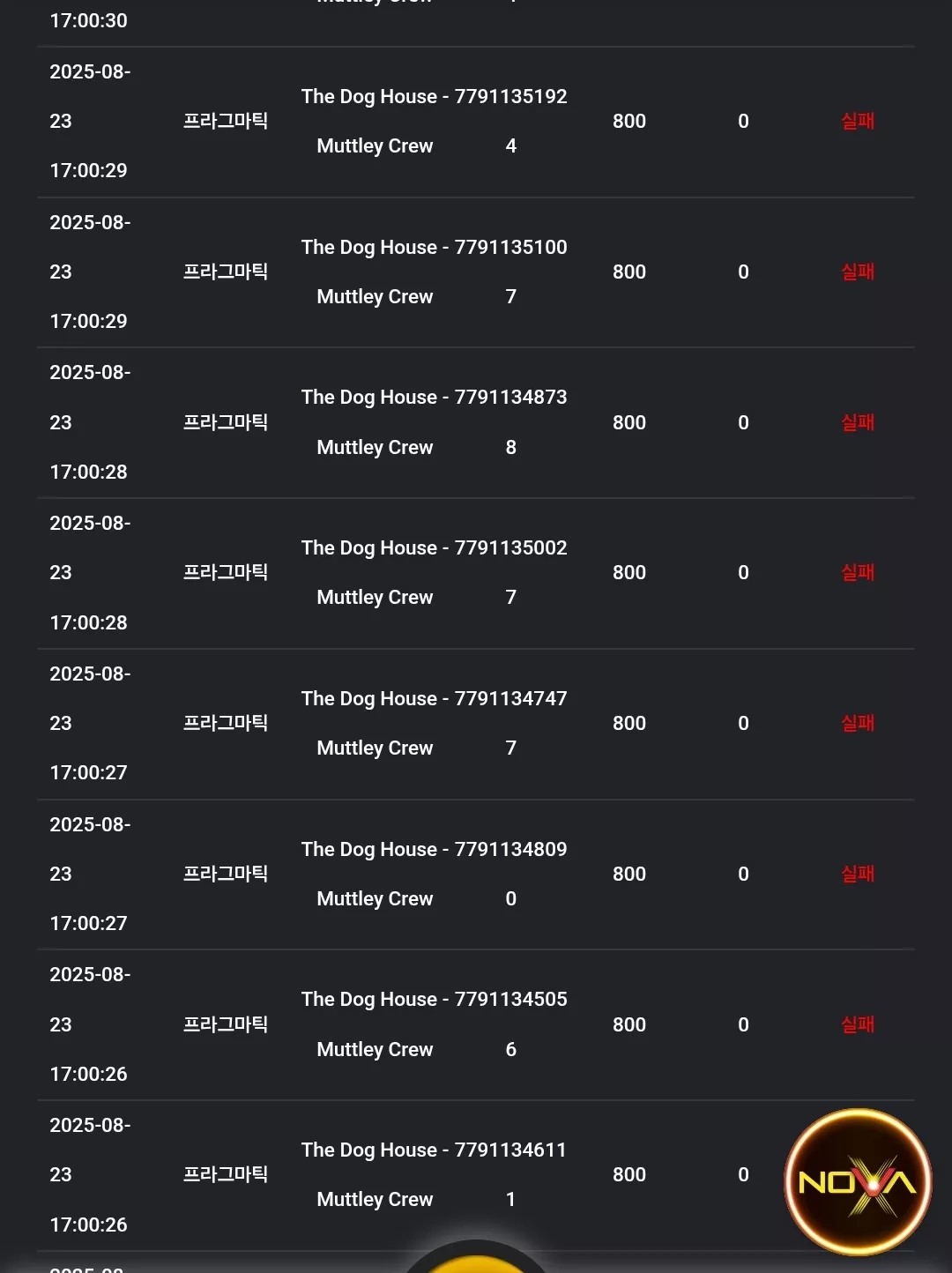Click the 17:00:28 timestamp of round 7791134873
952x1273 pixels.
coord(88,472)
